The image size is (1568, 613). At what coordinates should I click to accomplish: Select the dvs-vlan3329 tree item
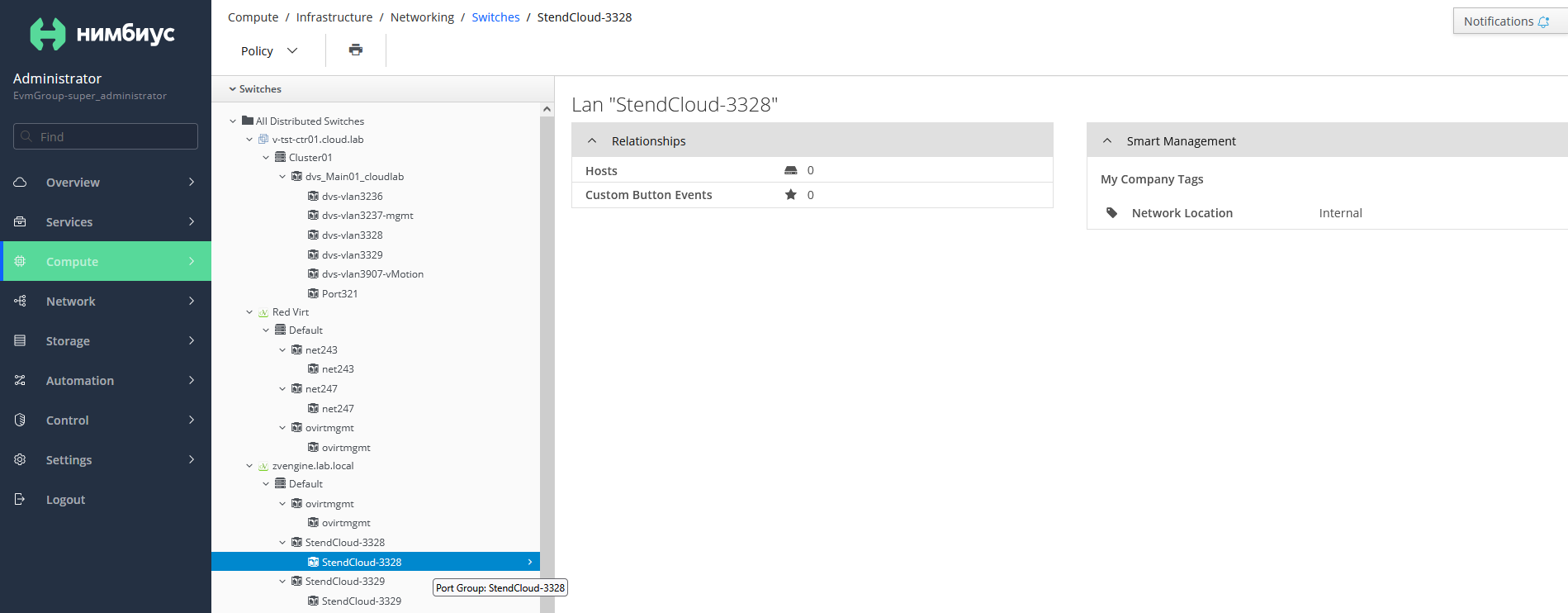coord(352,254)
